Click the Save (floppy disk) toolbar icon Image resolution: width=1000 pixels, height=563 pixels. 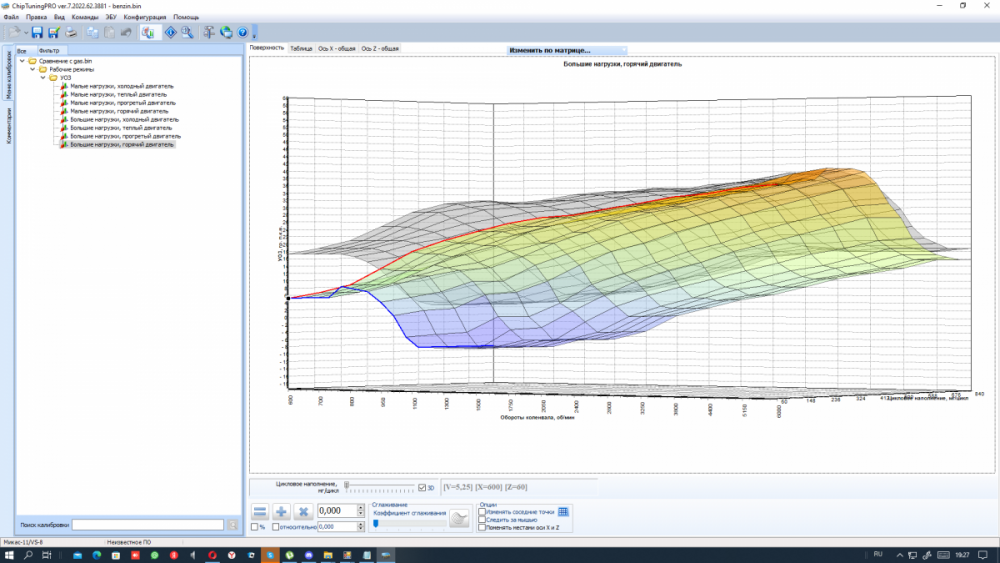click(x=37, y=33)
